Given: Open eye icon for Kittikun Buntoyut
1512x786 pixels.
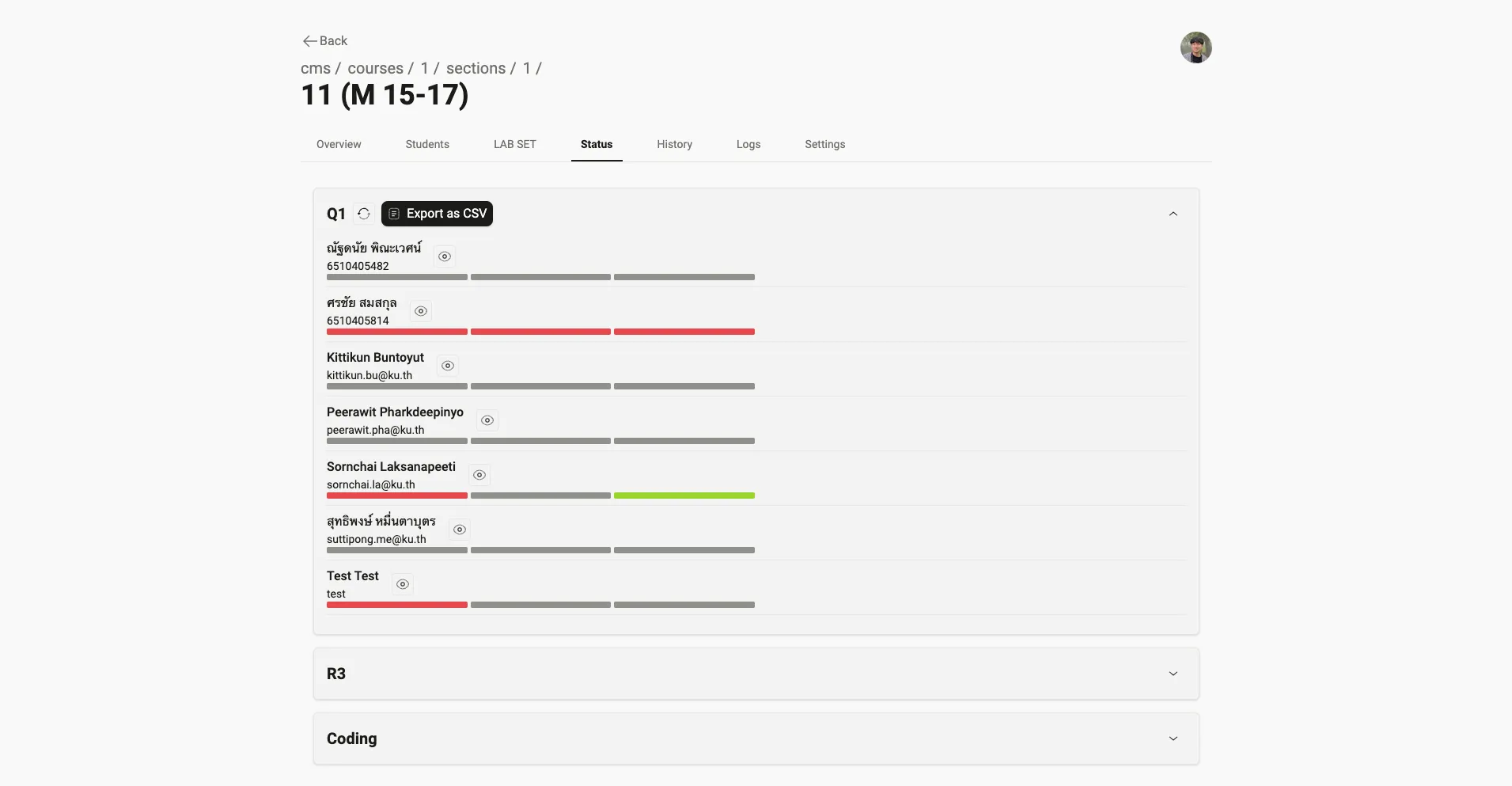Looking at the screenshot, I should 448,366.
